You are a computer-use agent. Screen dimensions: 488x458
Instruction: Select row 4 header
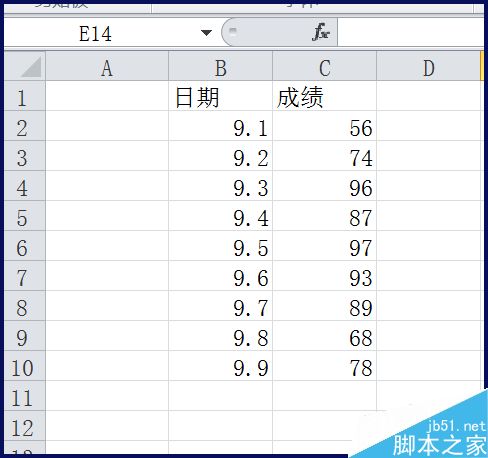[25, 186]
